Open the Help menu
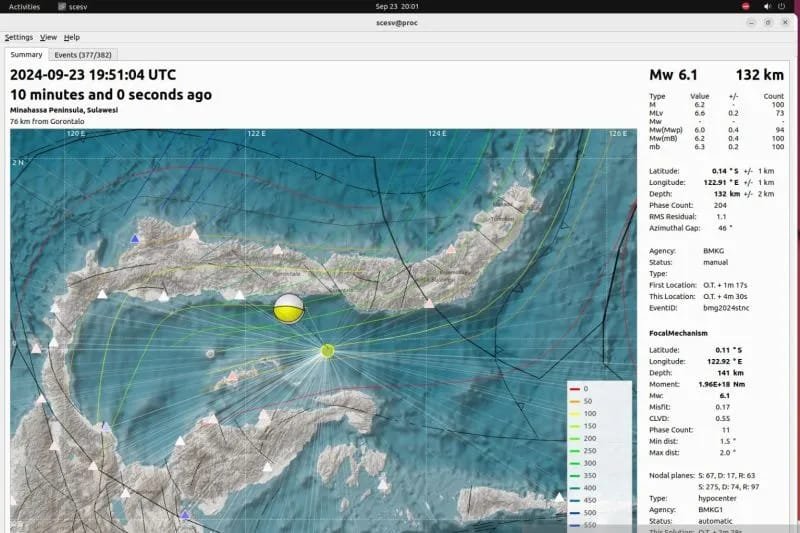The width and height of the screenshot is (800, 533). (72, 37)
